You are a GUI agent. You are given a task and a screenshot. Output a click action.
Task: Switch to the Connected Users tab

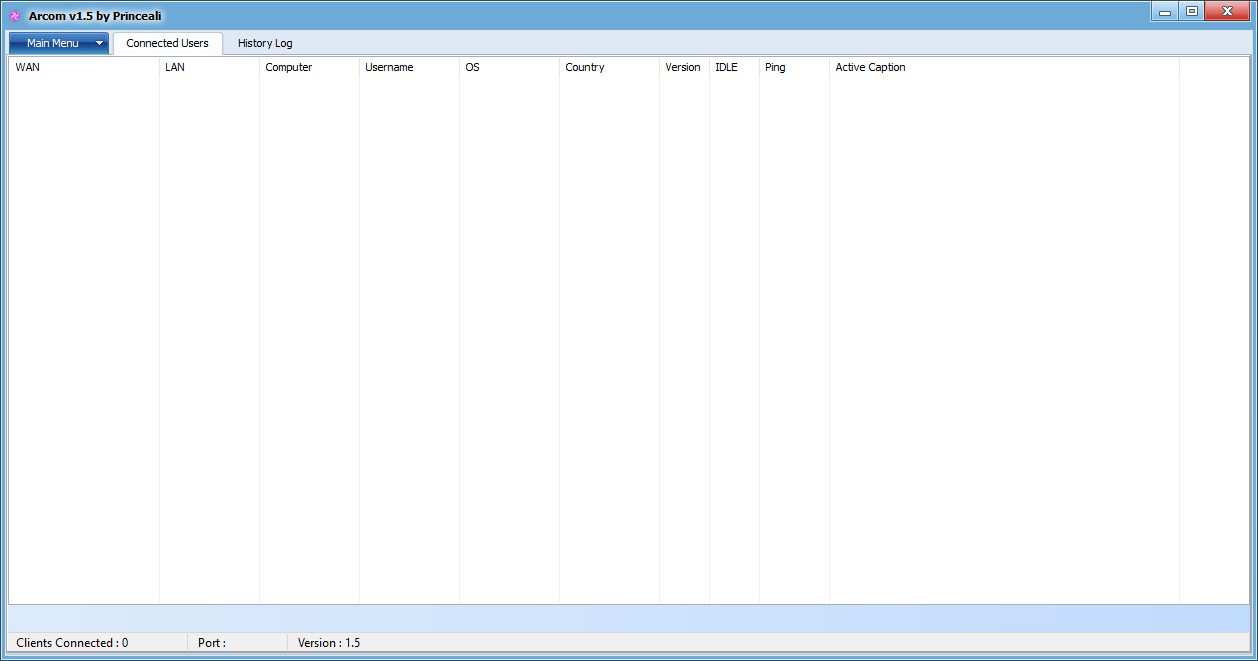point(167,43)
